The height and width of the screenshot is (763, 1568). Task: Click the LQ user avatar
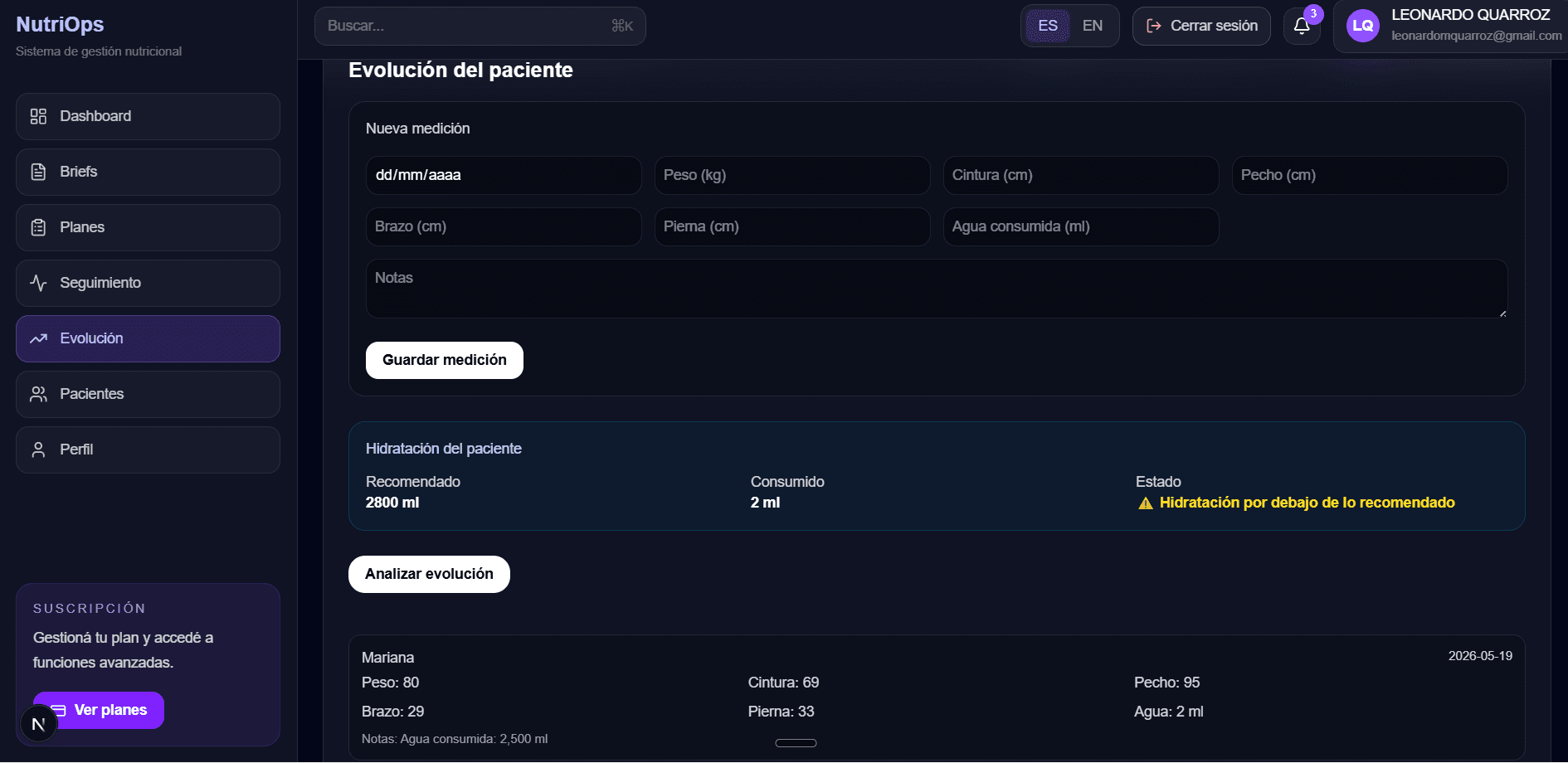pos(1362,26)
